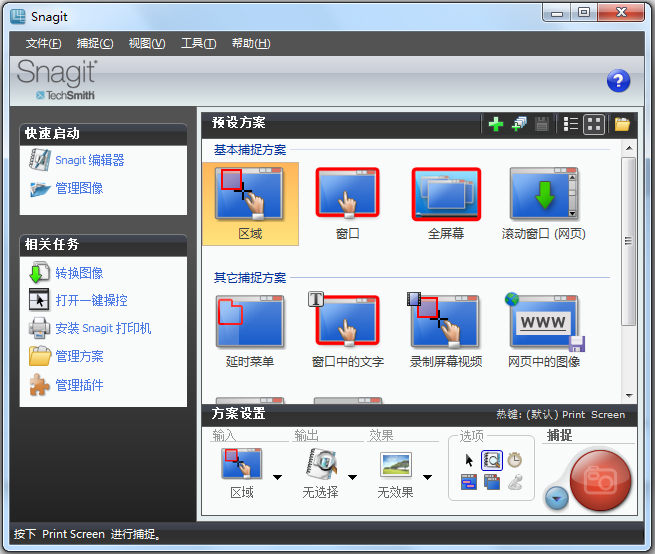Click the green plus add profile icon
Viewport: 655px width, 554px height.
pos(496,124)
